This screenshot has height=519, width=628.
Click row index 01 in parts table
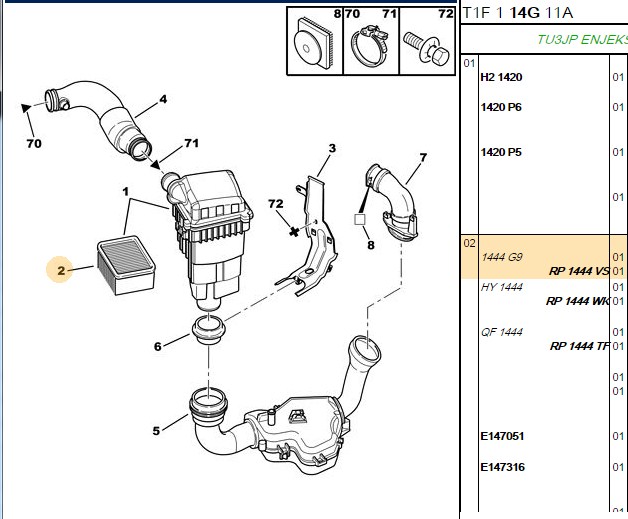tap(469, 63)
